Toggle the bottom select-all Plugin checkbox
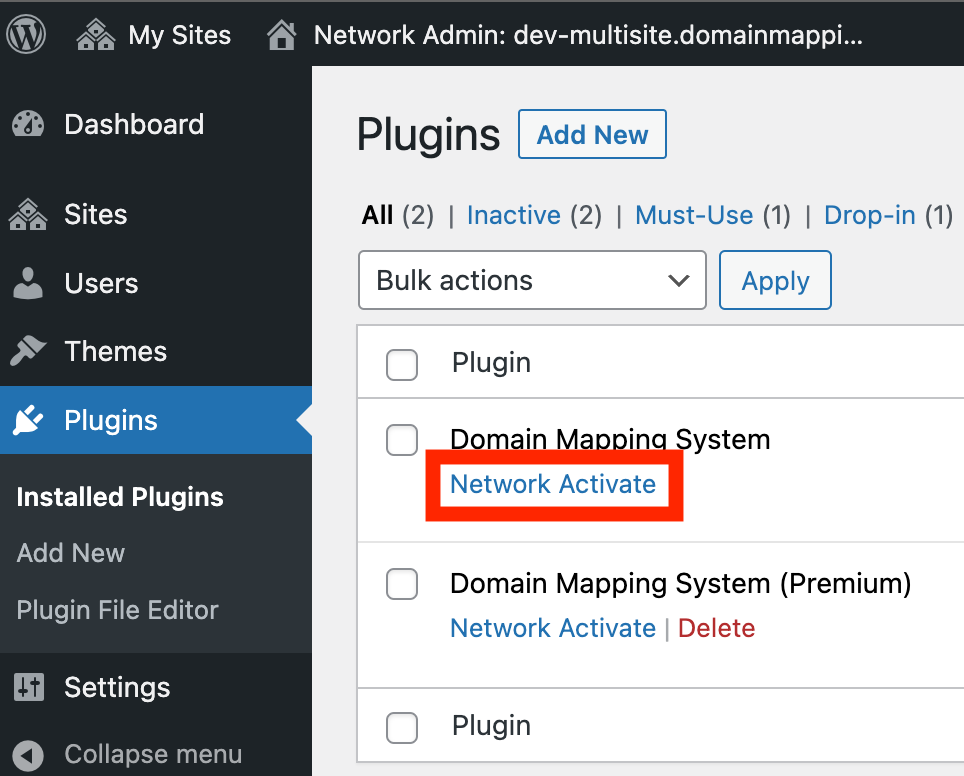This screenshot has height=776, width=964. pyautogui.click(x=402, y=727)
